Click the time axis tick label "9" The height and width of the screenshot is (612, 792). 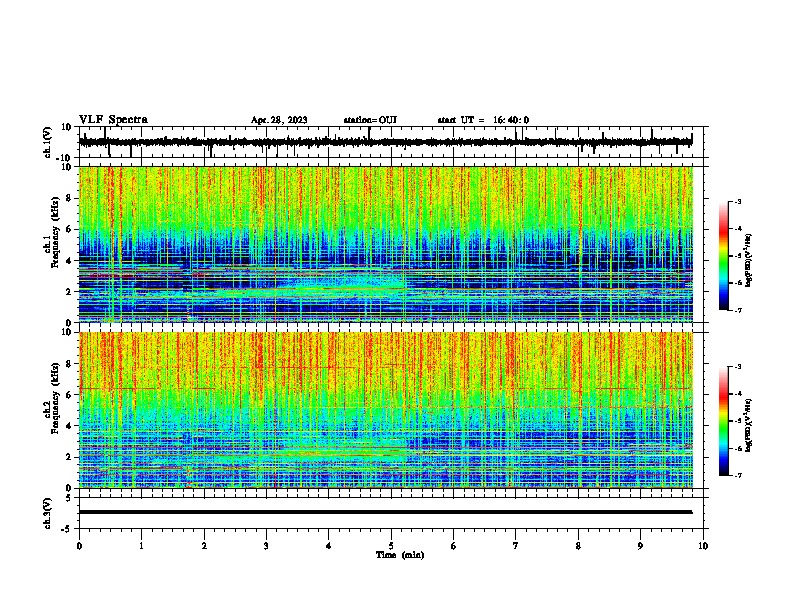(x=640, y=546)
